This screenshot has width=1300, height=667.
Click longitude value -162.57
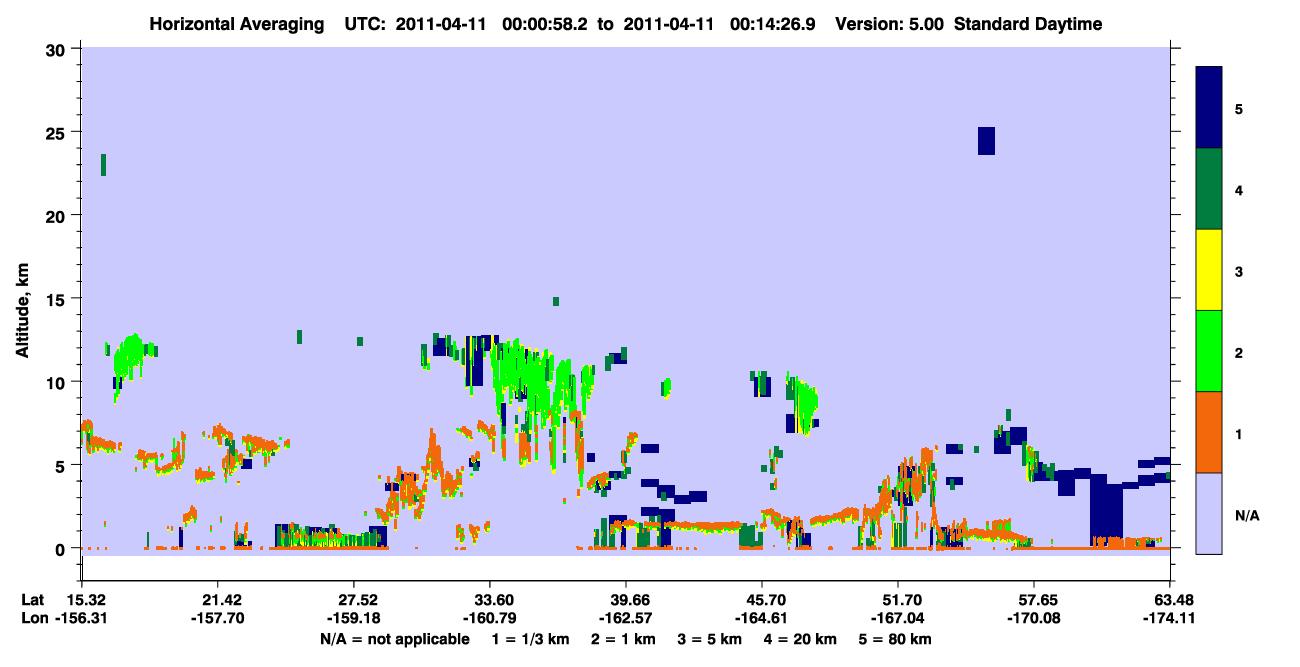point(625,618)
